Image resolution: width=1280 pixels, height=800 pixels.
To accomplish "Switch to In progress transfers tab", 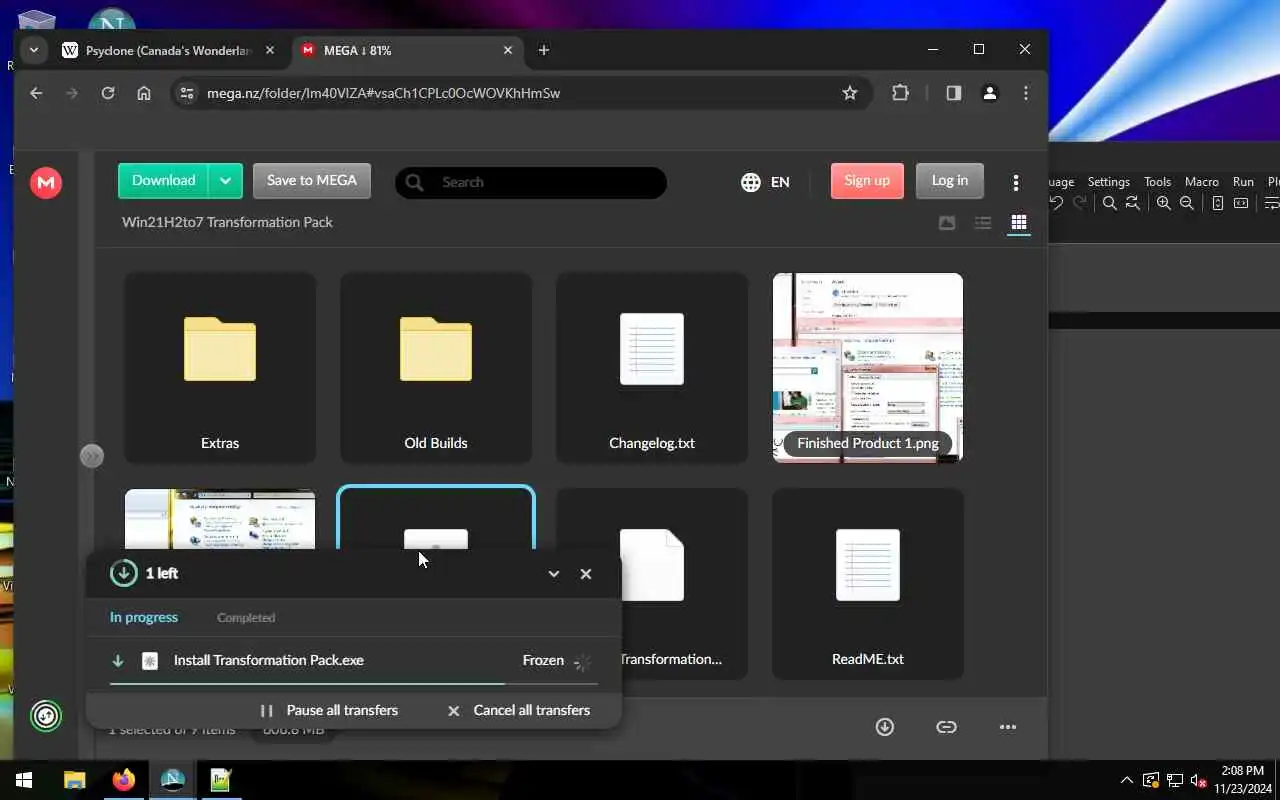I will (x=144, y=617).
